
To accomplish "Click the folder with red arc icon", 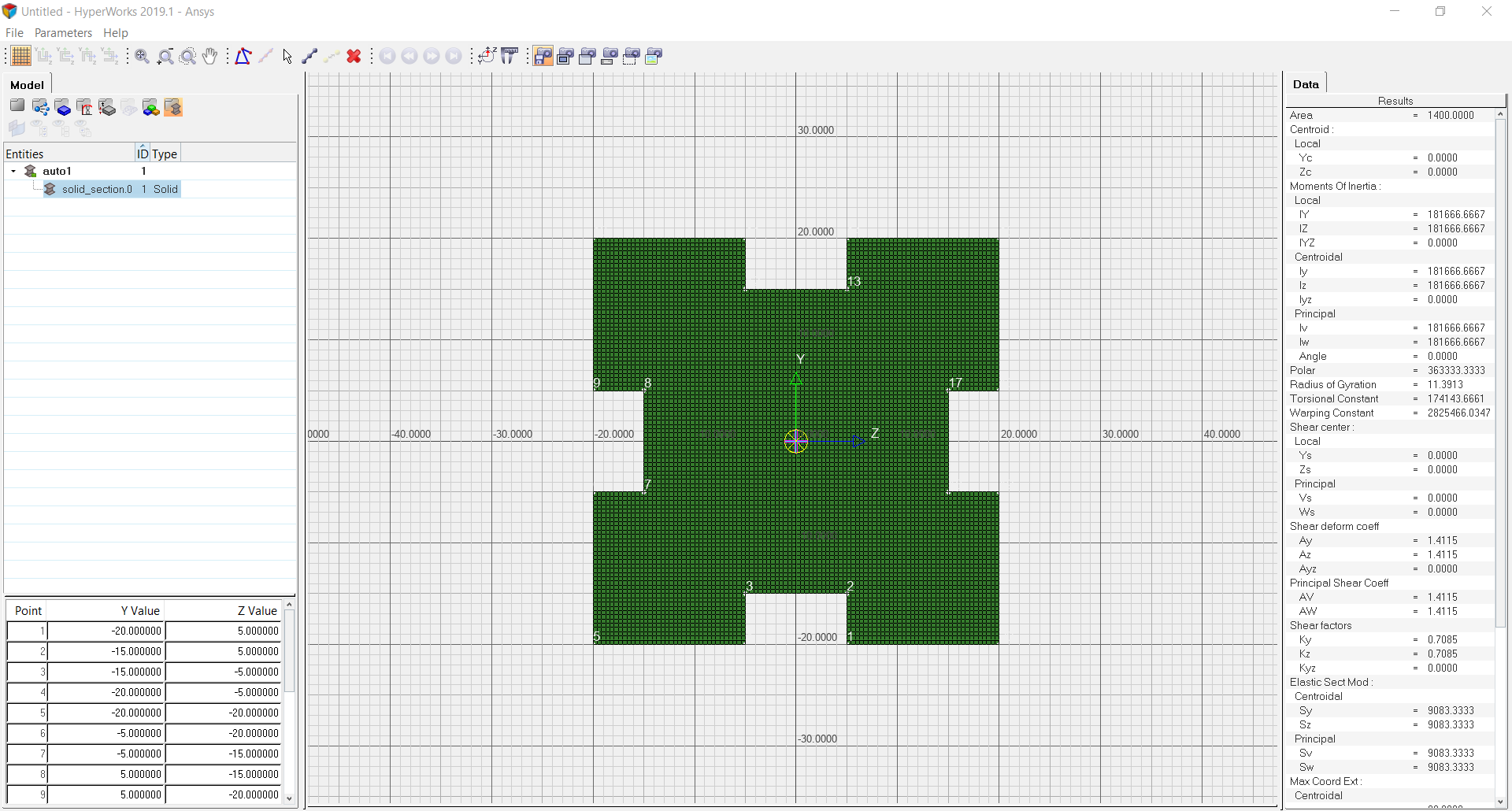I will tap(85, 107).
